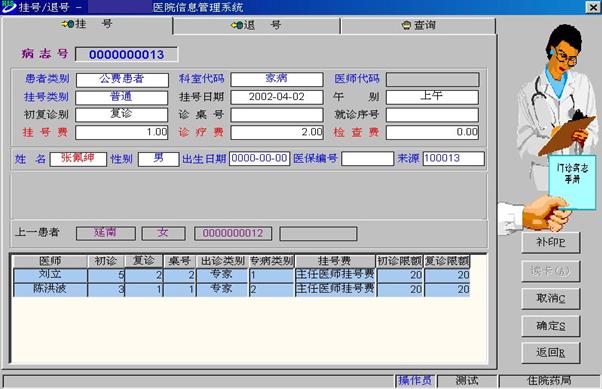Click 专家 cell in 刘立 row
The width and height of the screenshot is (602, 389).
pyautogui.click(x=222, y=275)
